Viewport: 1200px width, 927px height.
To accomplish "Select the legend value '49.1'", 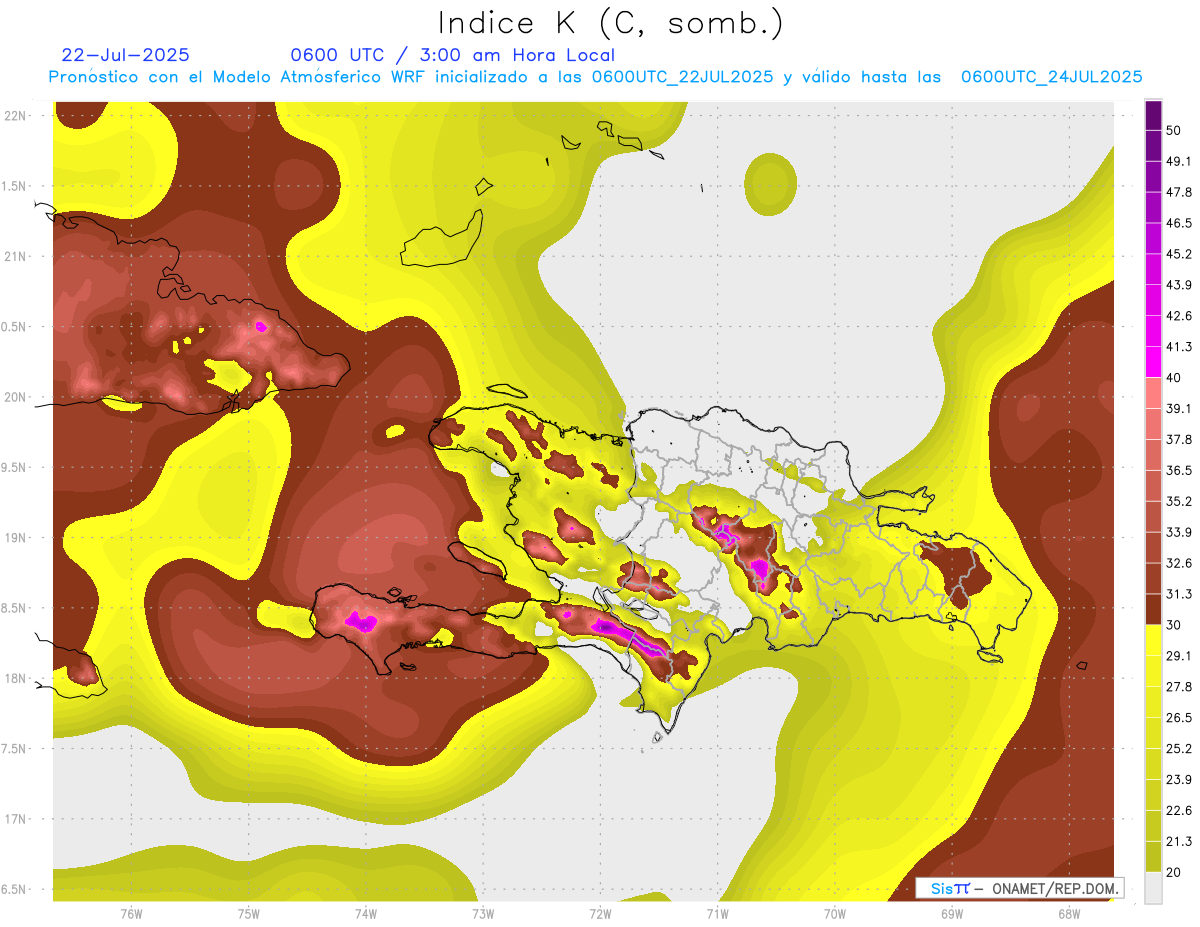I will 1179,161.
